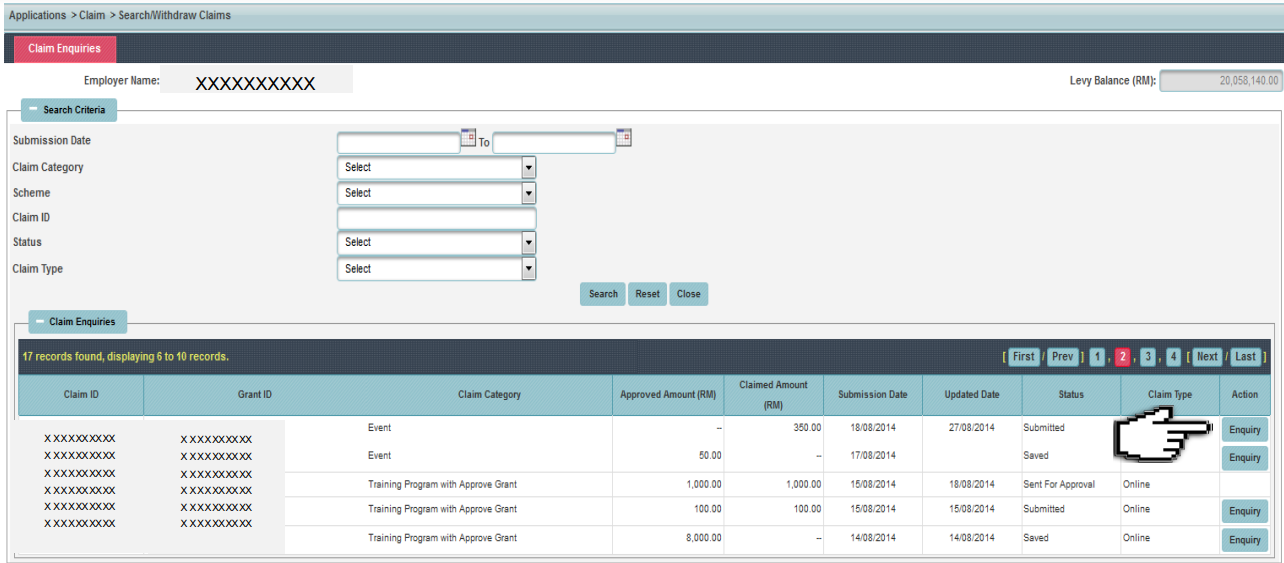Open the Submission Date start calendar icon

coord(468,138)
